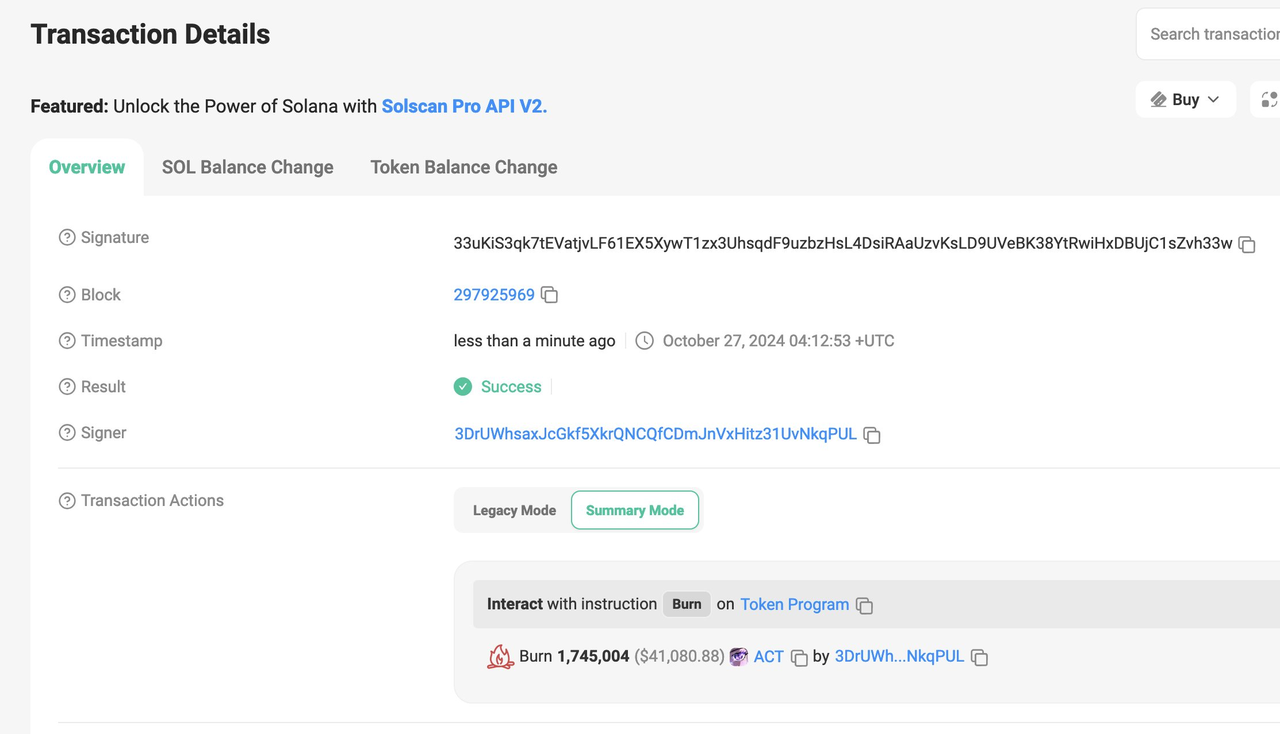The image size is (1280, 734).
Task: Copy the Token Program address
Action: click(x=865, y=606)
